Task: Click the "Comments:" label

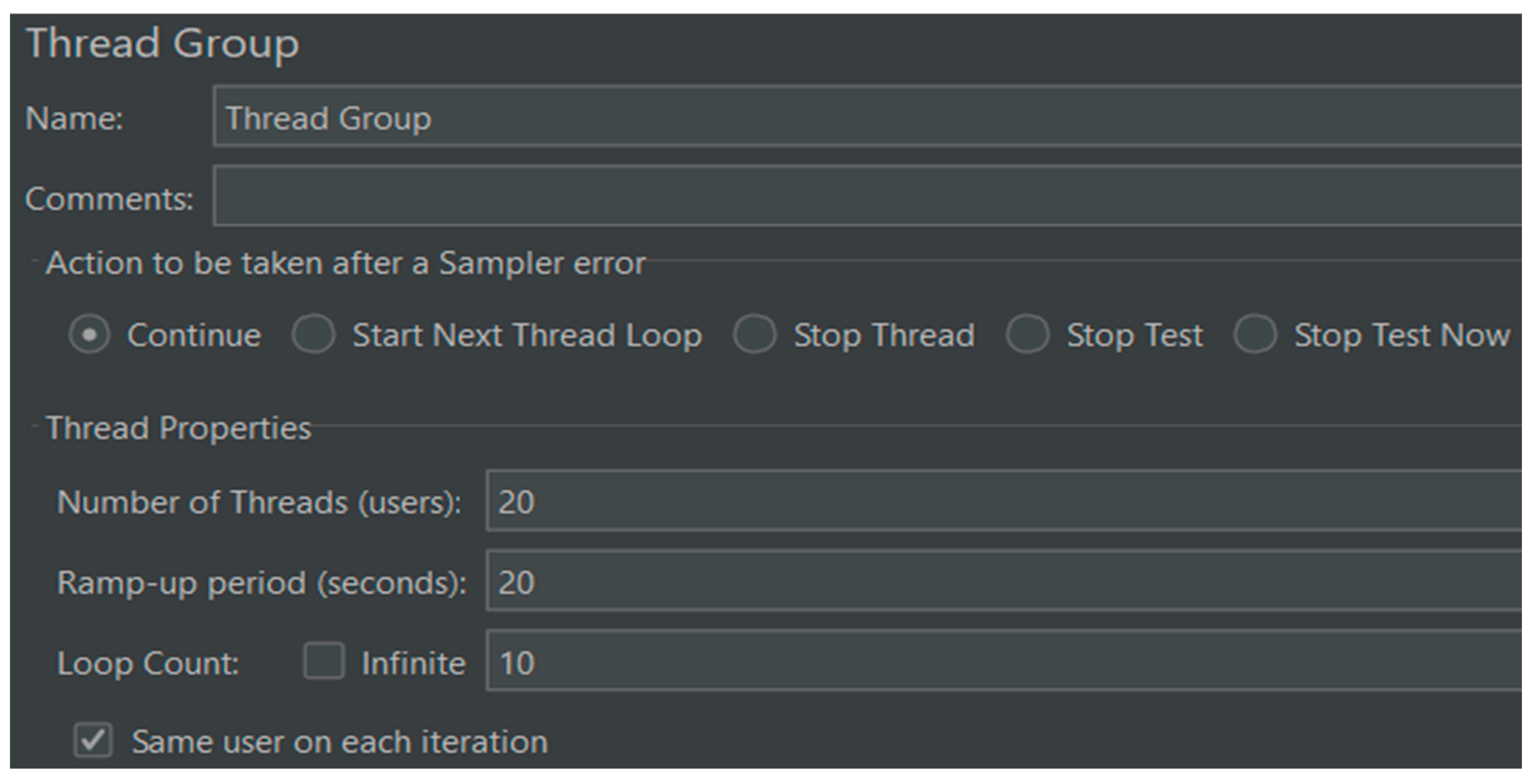Action: tap(109, 198)
